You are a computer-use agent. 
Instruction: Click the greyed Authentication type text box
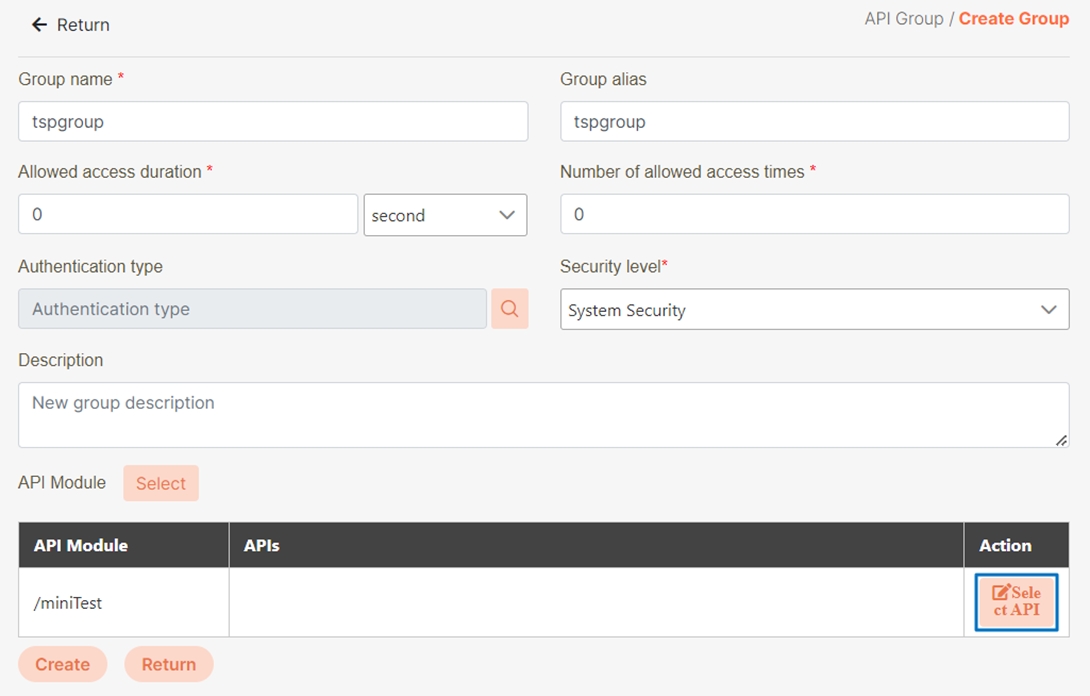click(x=252, y=309)
